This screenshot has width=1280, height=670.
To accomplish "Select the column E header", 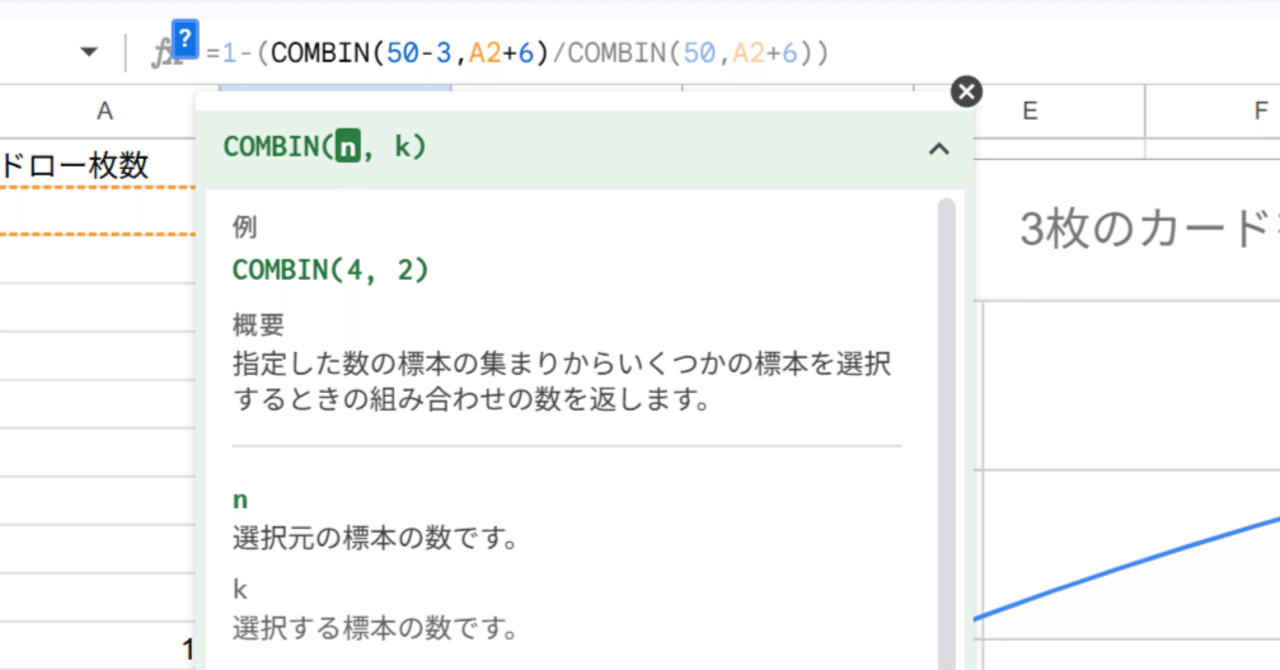I will (x=1029, y=111).
